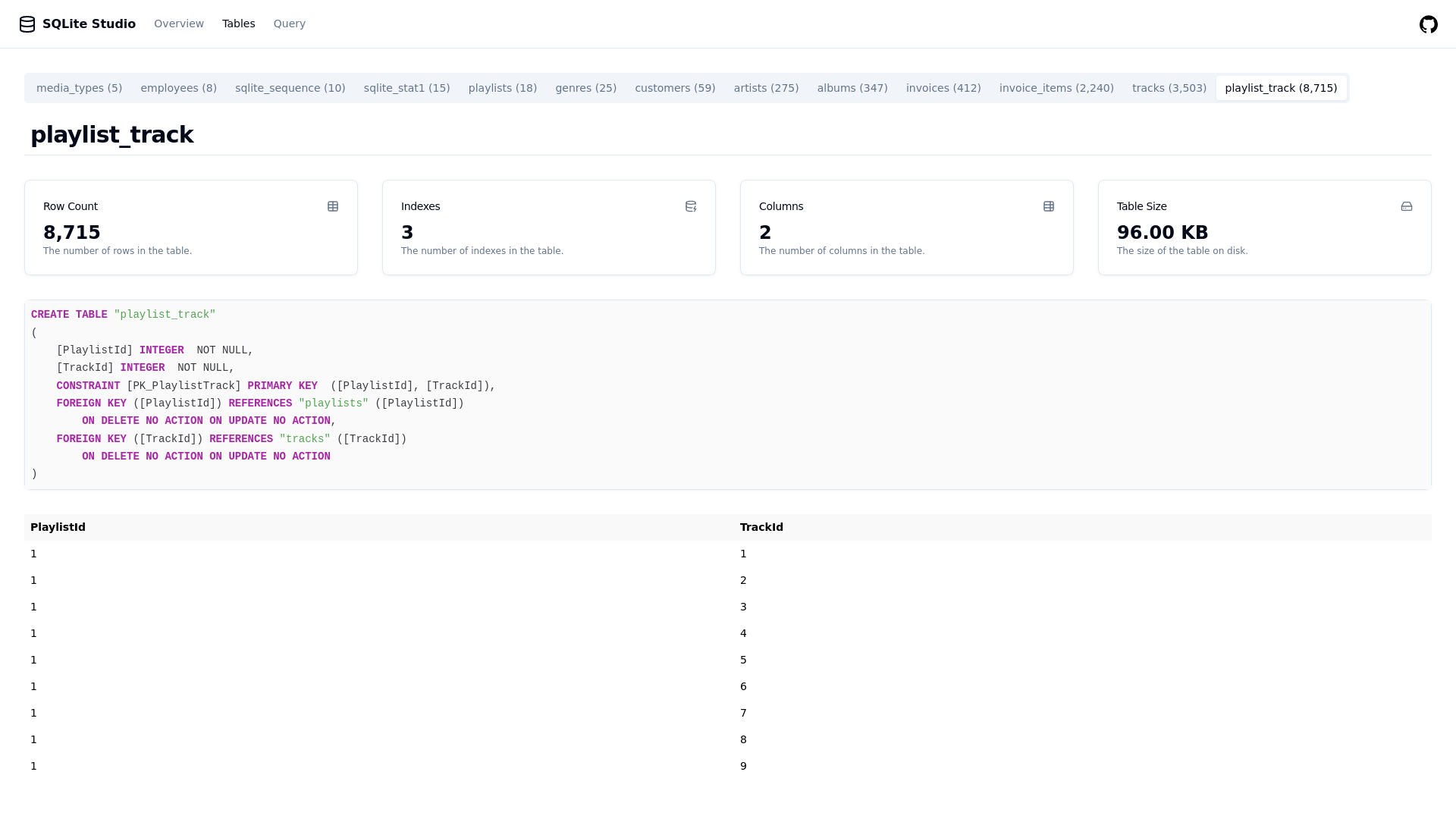Click the Indexes database icon

[691, 206]
